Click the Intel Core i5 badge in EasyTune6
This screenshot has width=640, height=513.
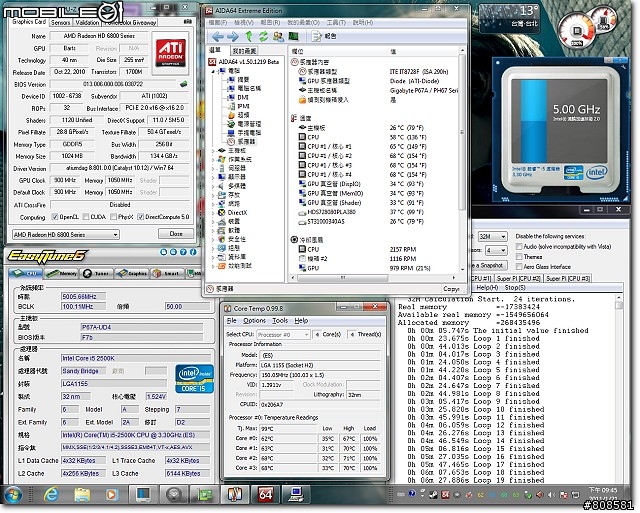(194, 379)
